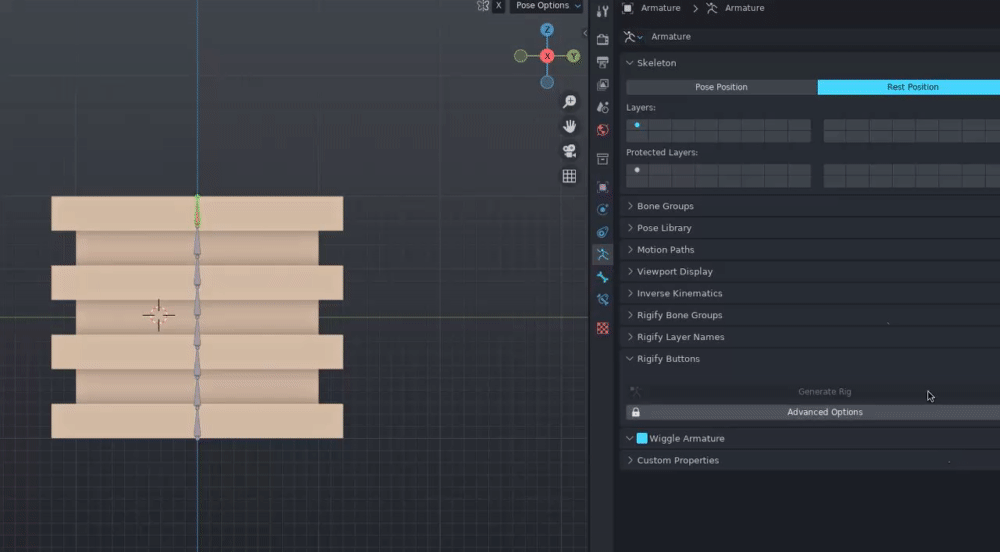Expand the Inverse Kinematics panel
The height and width of the screenshot is (552, 1000).
coord(629,293)
